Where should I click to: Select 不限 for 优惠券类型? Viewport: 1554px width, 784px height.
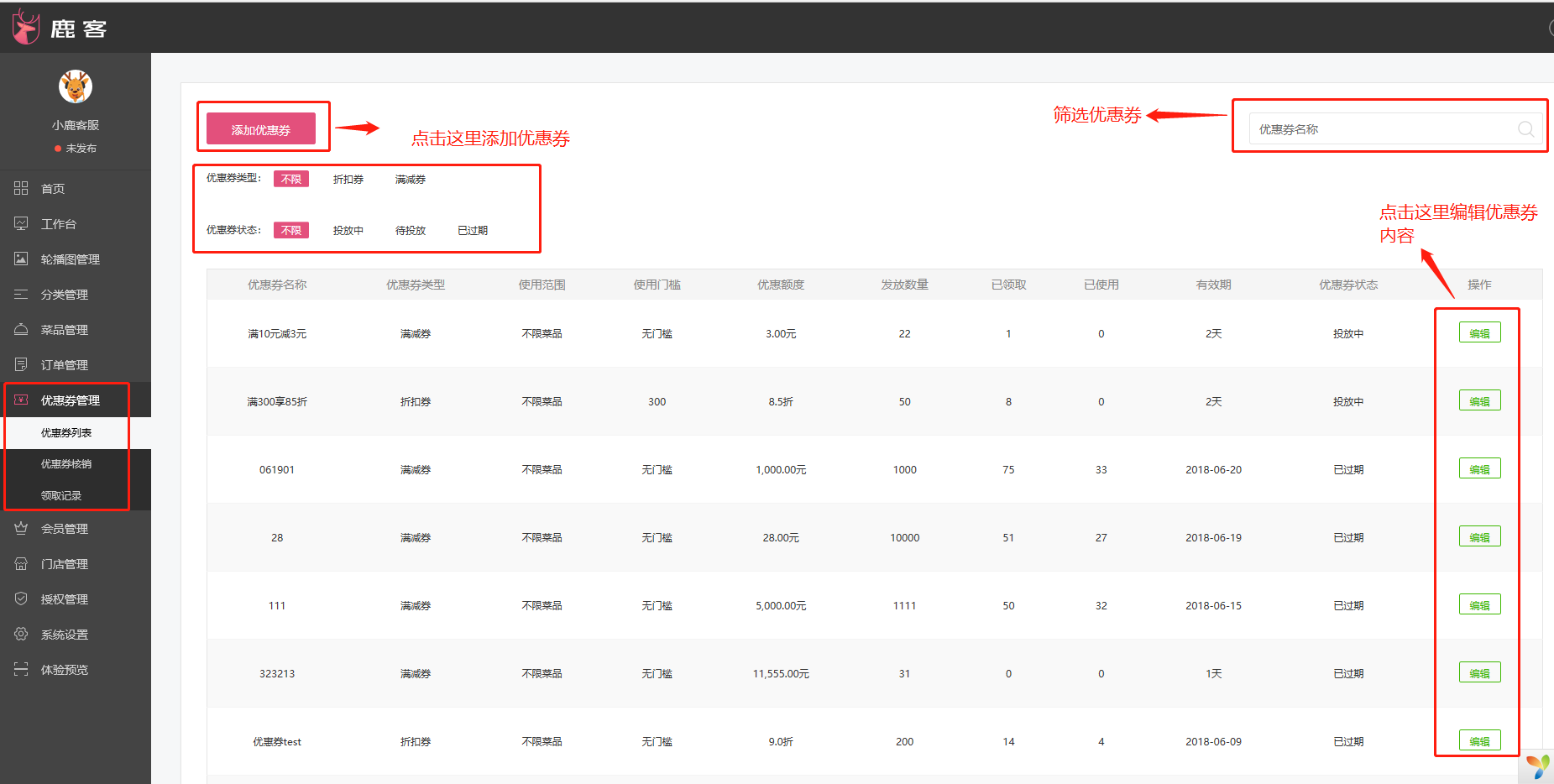(x=291, y=179)
